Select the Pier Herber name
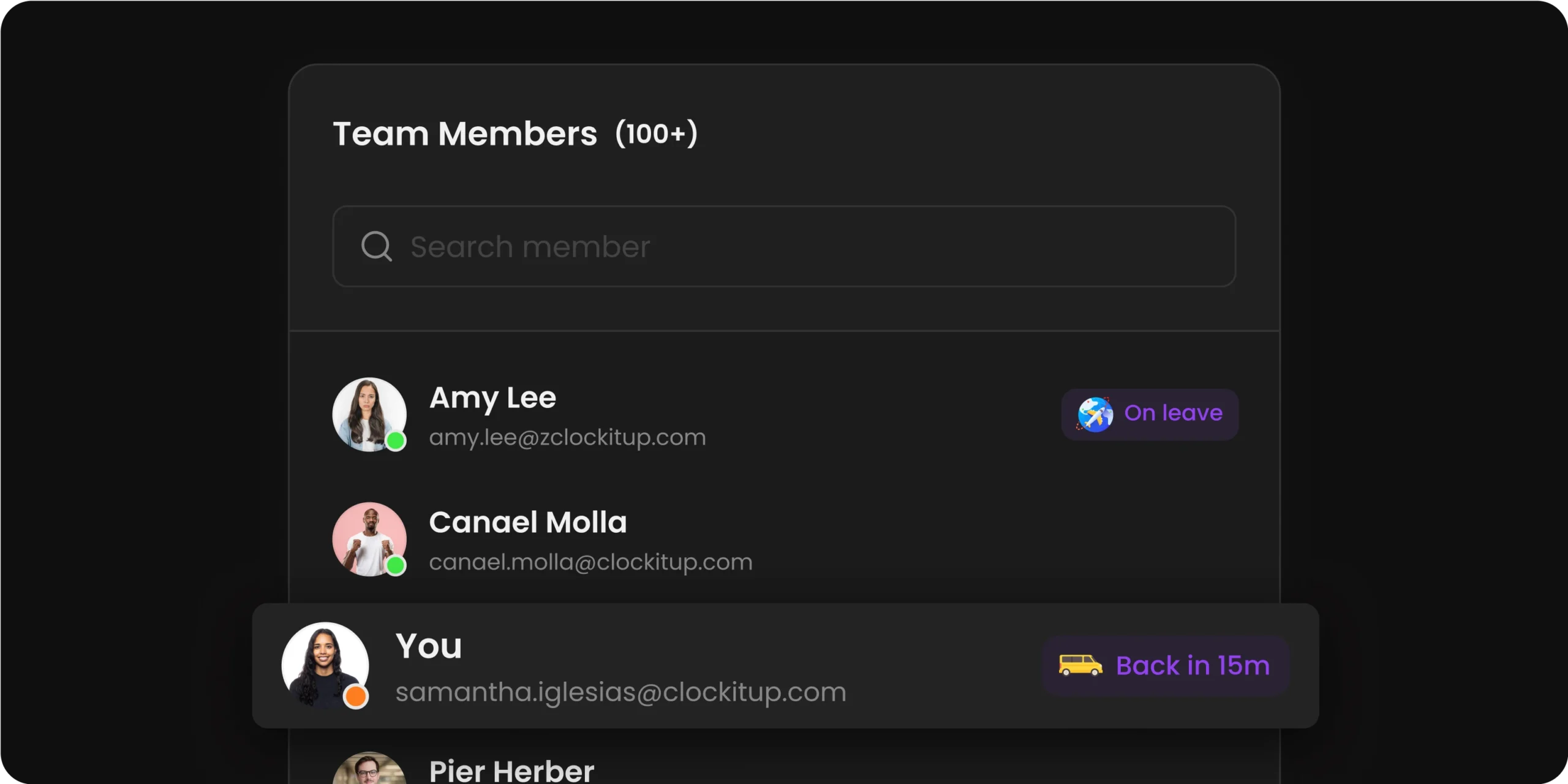 point(511,771)
